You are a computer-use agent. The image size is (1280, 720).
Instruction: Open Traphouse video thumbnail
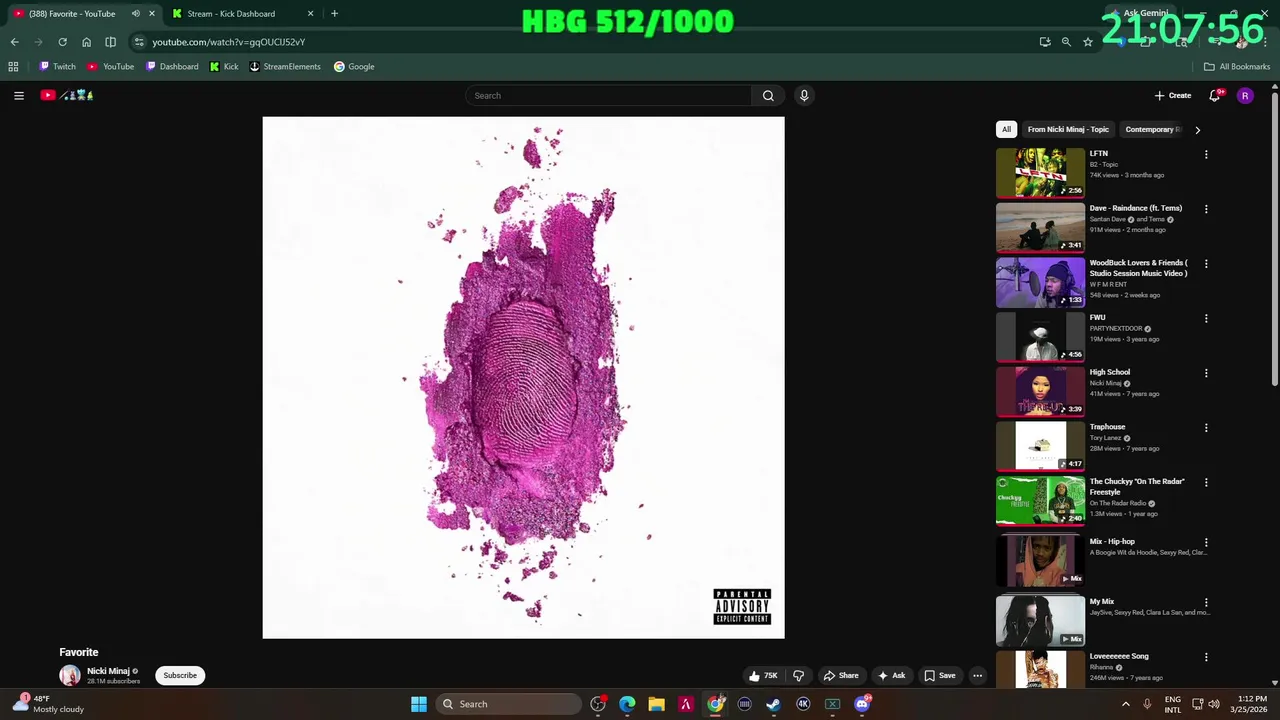click(1040, 445)
